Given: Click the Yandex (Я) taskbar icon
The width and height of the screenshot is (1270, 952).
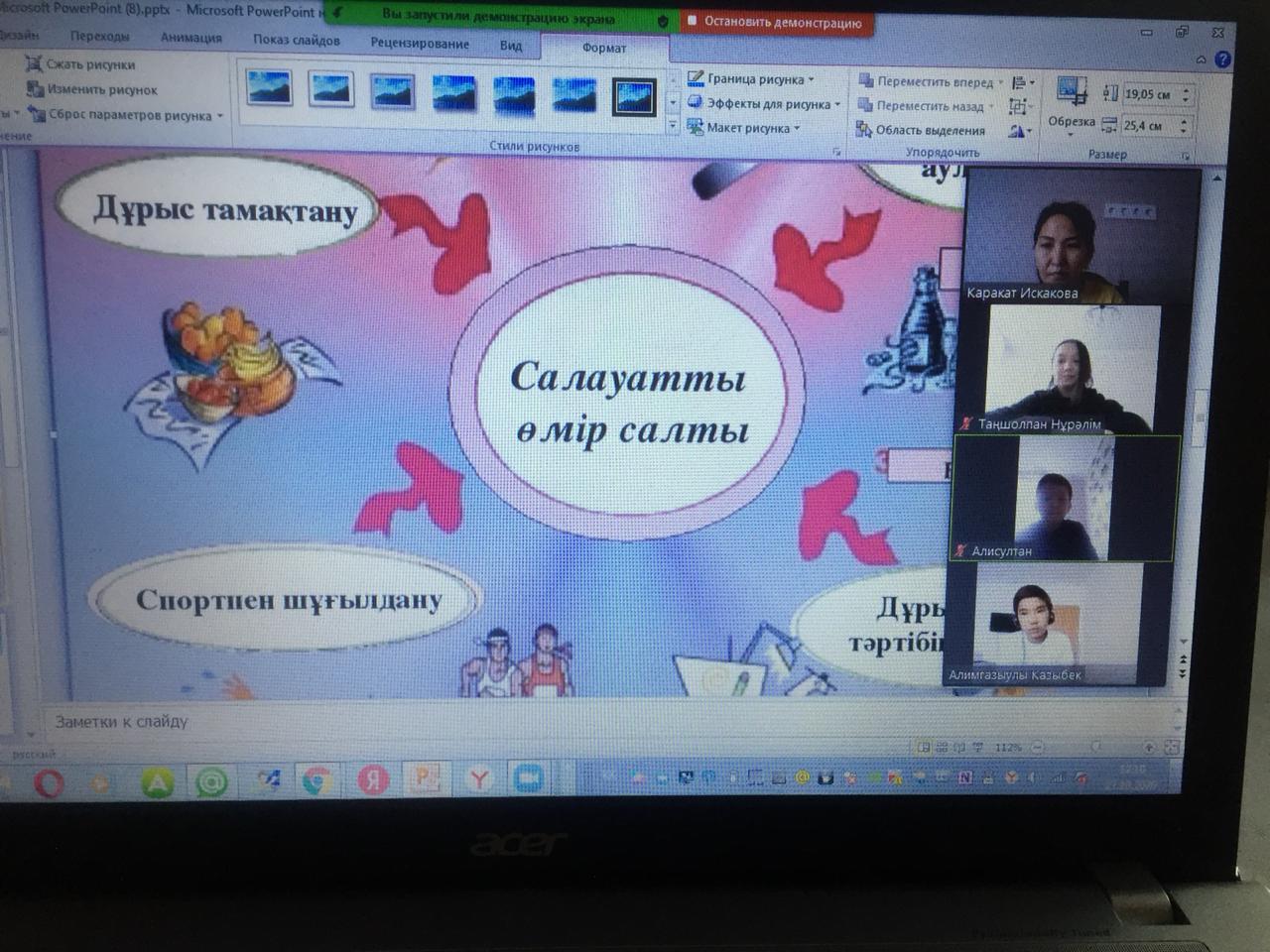Looking at the screenshot, I should tap(373, 781).
